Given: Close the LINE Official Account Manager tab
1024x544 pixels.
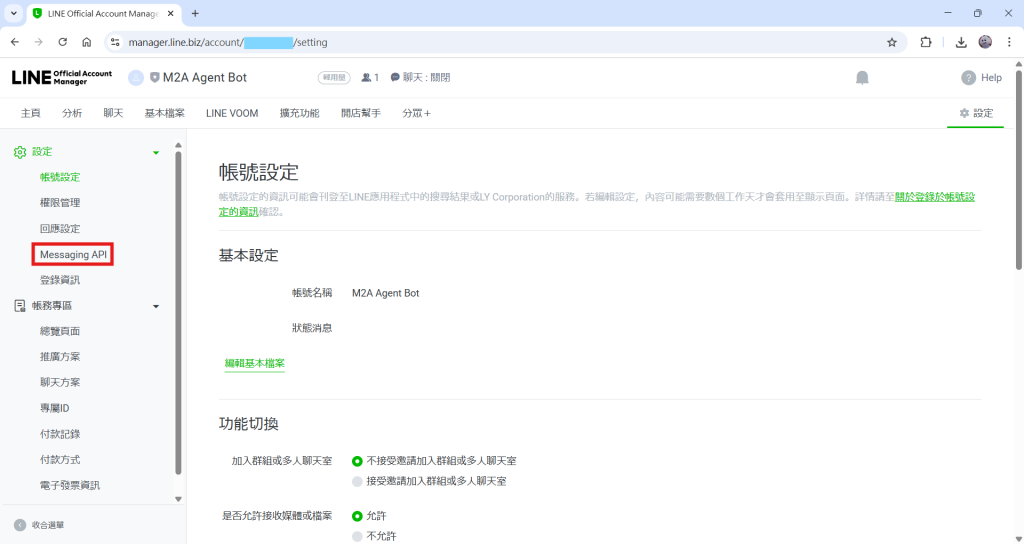Looking at the screenshot, I should (171, 13).
